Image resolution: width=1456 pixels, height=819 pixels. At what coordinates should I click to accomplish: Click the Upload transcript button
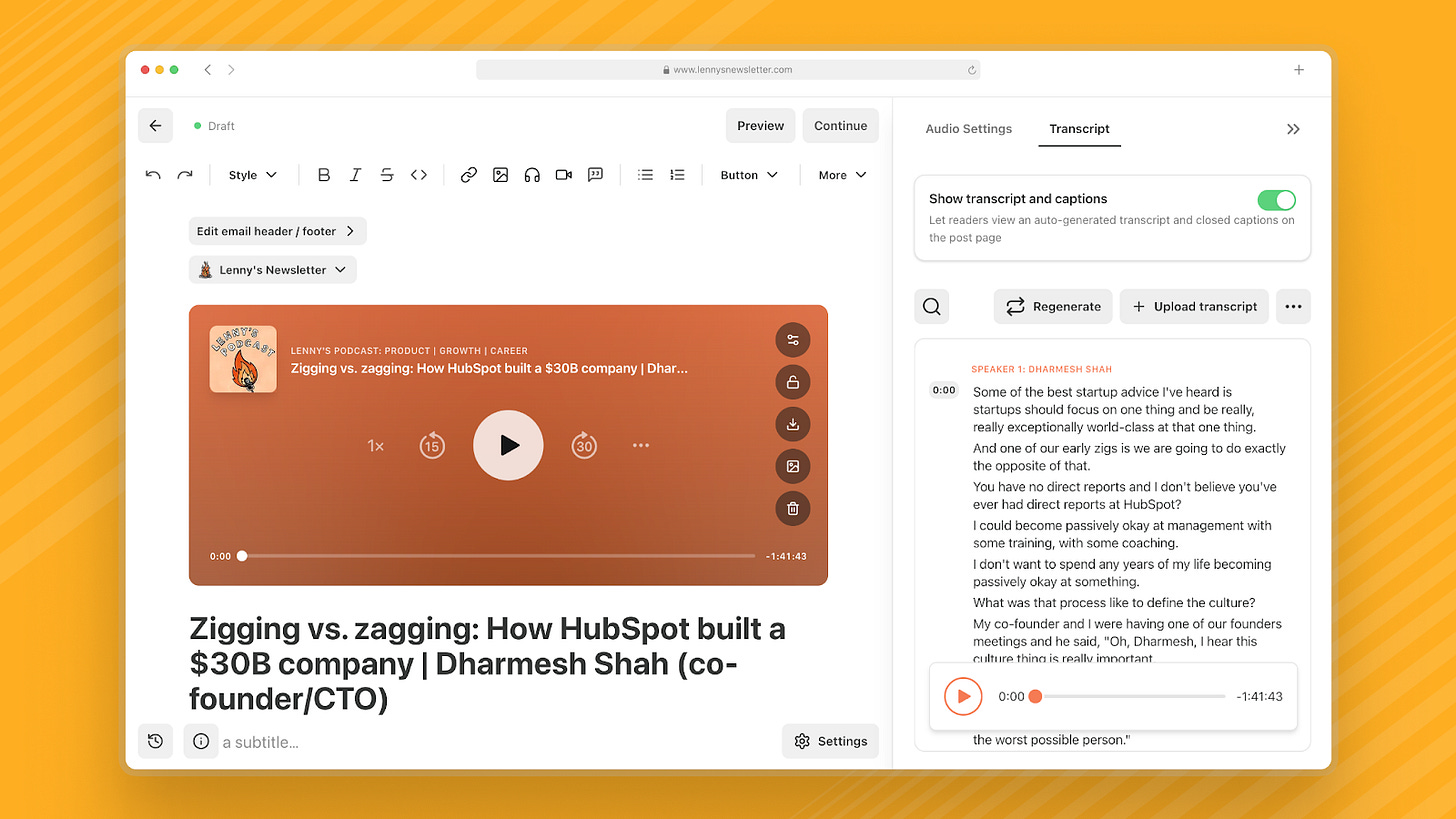pyautogui.click(x=1194, y=307)
